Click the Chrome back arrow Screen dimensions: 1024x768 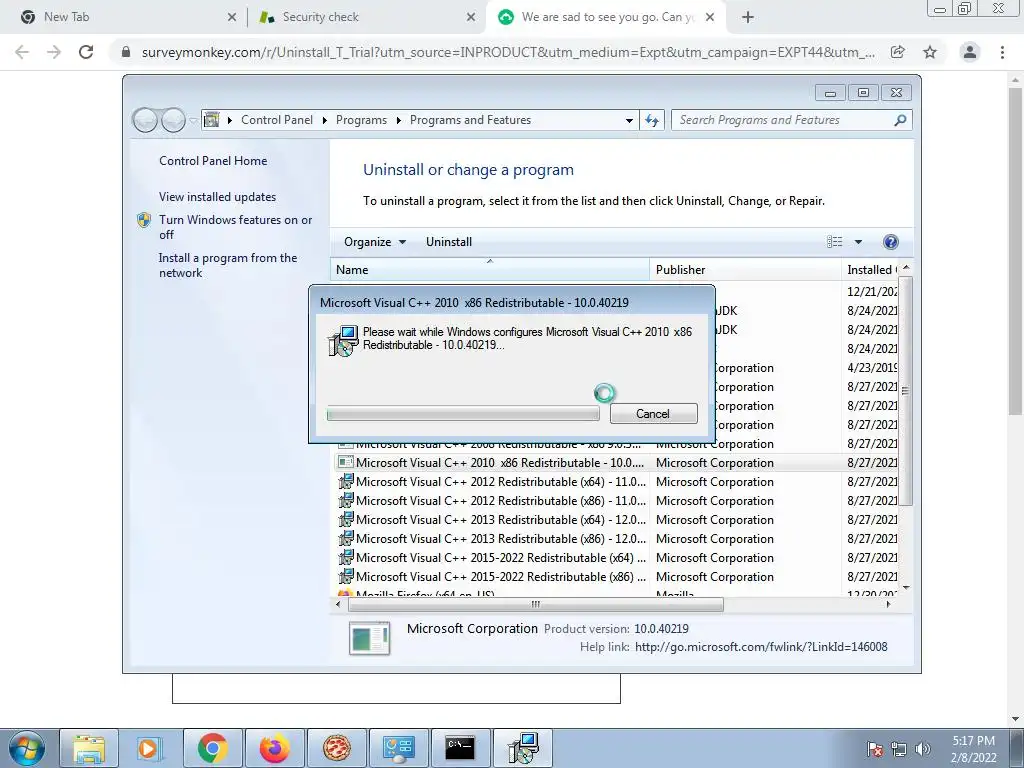[22, 52]
